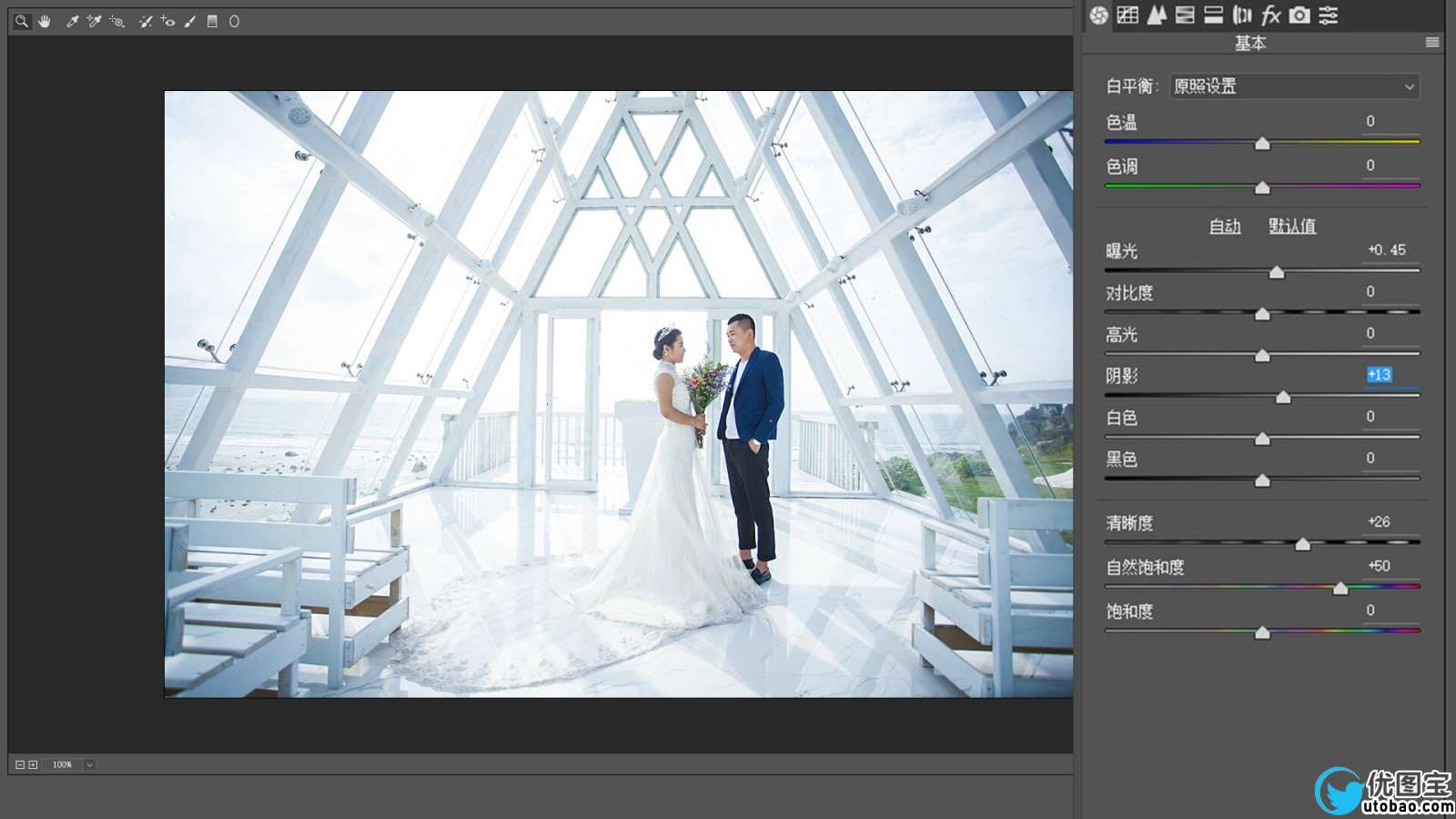This screenshot has height=819, width=1456.
Task: Click the 阴影 shadows value field
Action: click(x=1379, y=375)
